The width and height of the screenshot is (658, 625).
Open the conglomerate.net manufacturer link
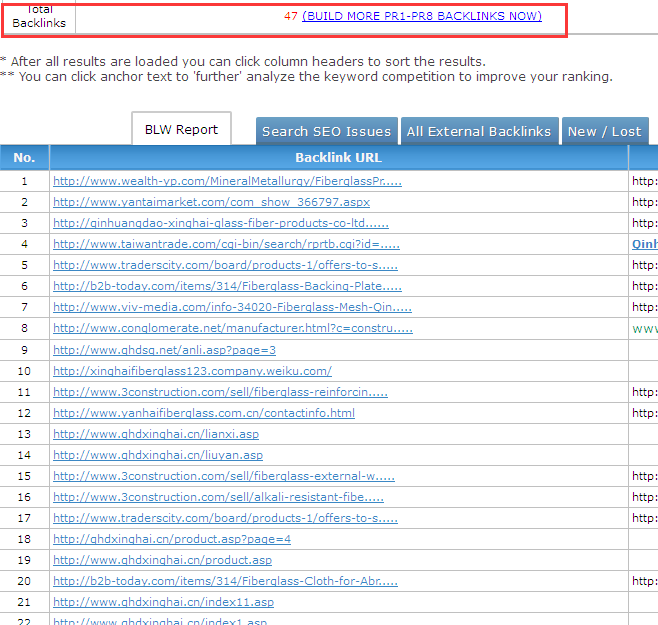(232, 329)
